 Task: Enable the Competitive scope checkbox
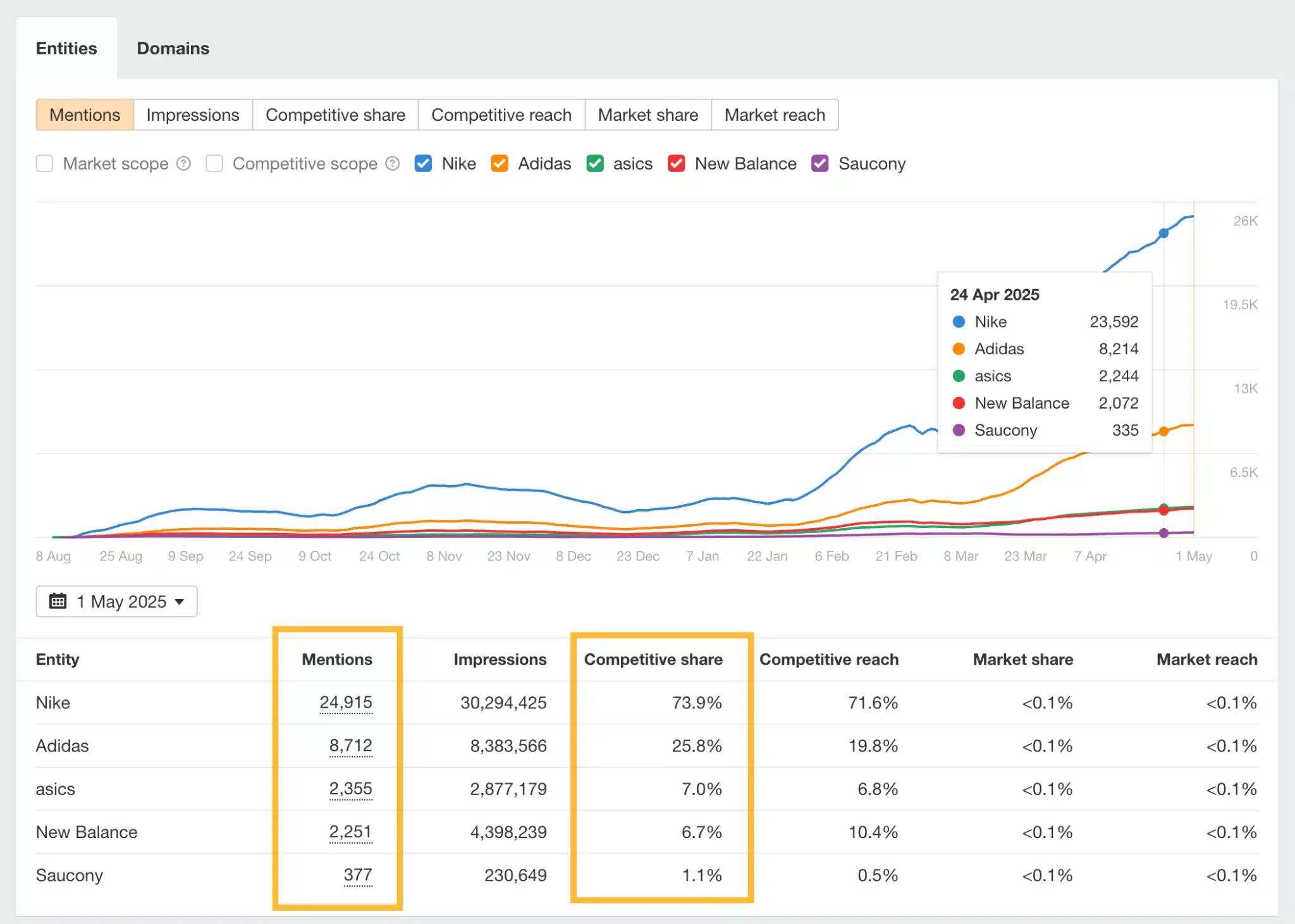click(215, 164)
